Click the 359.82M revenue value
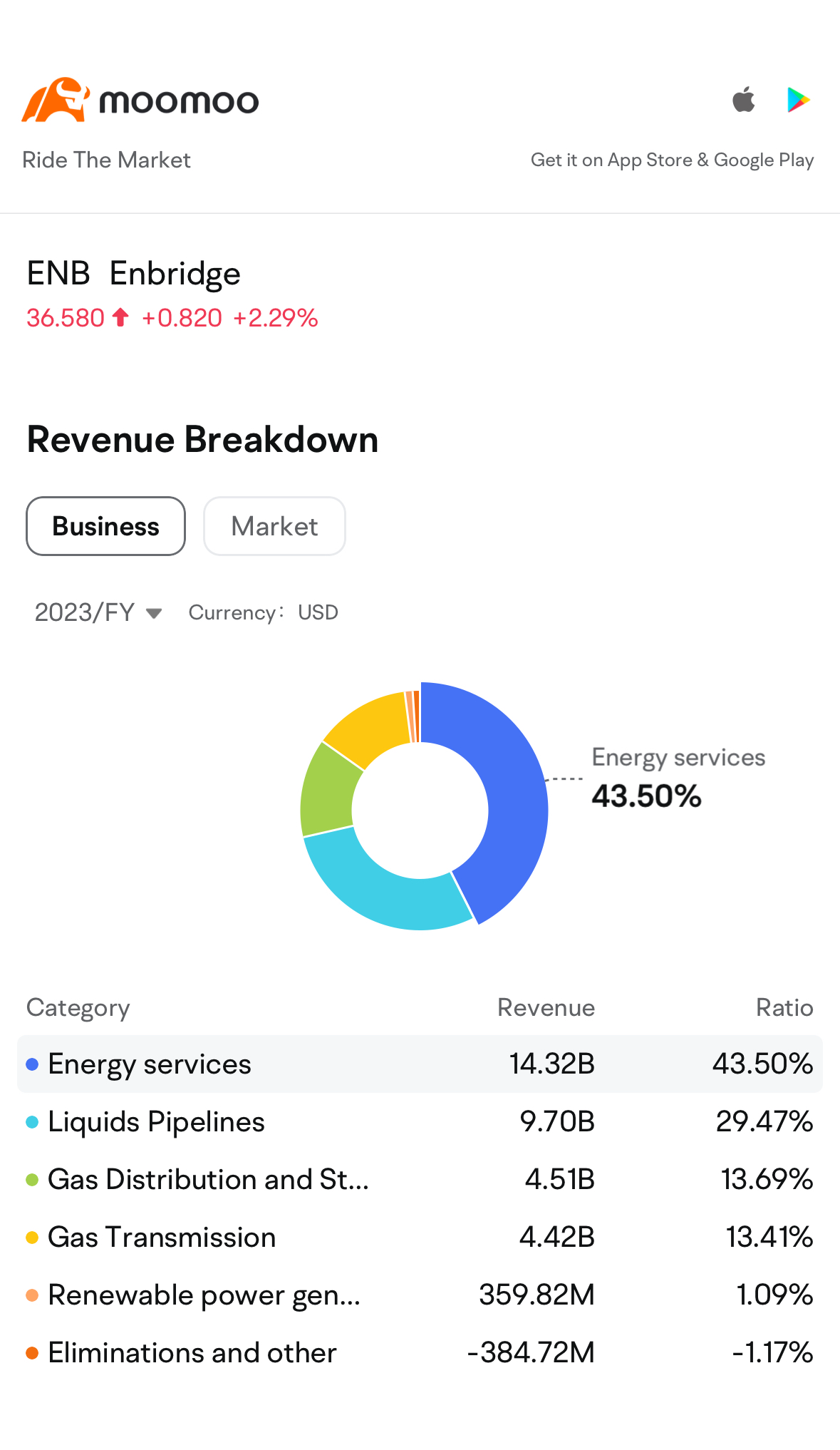Screen dimensions: 840x1450 click(536, 1295)
